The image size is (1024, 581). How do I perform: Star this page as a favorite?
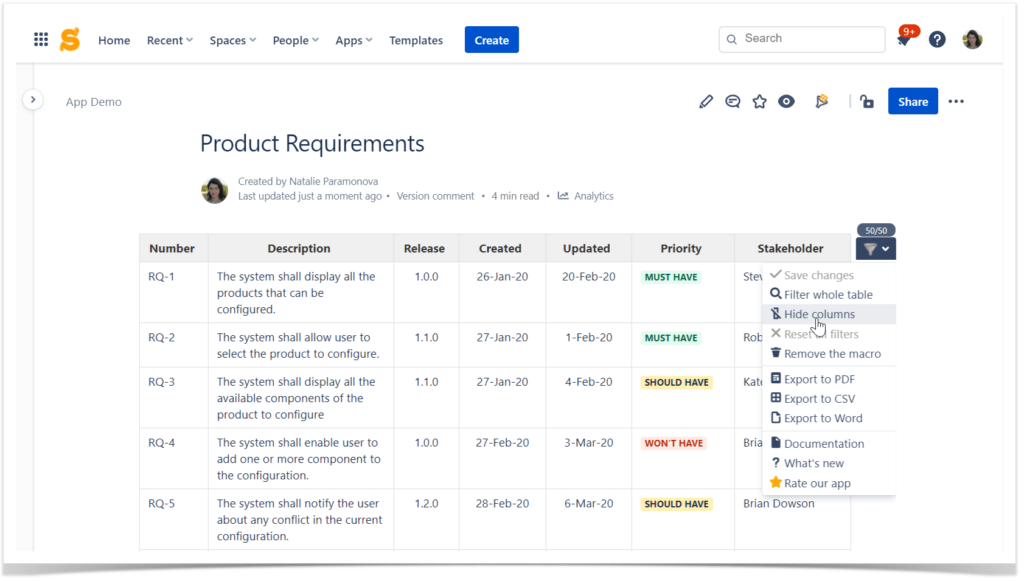pos(759,101)
